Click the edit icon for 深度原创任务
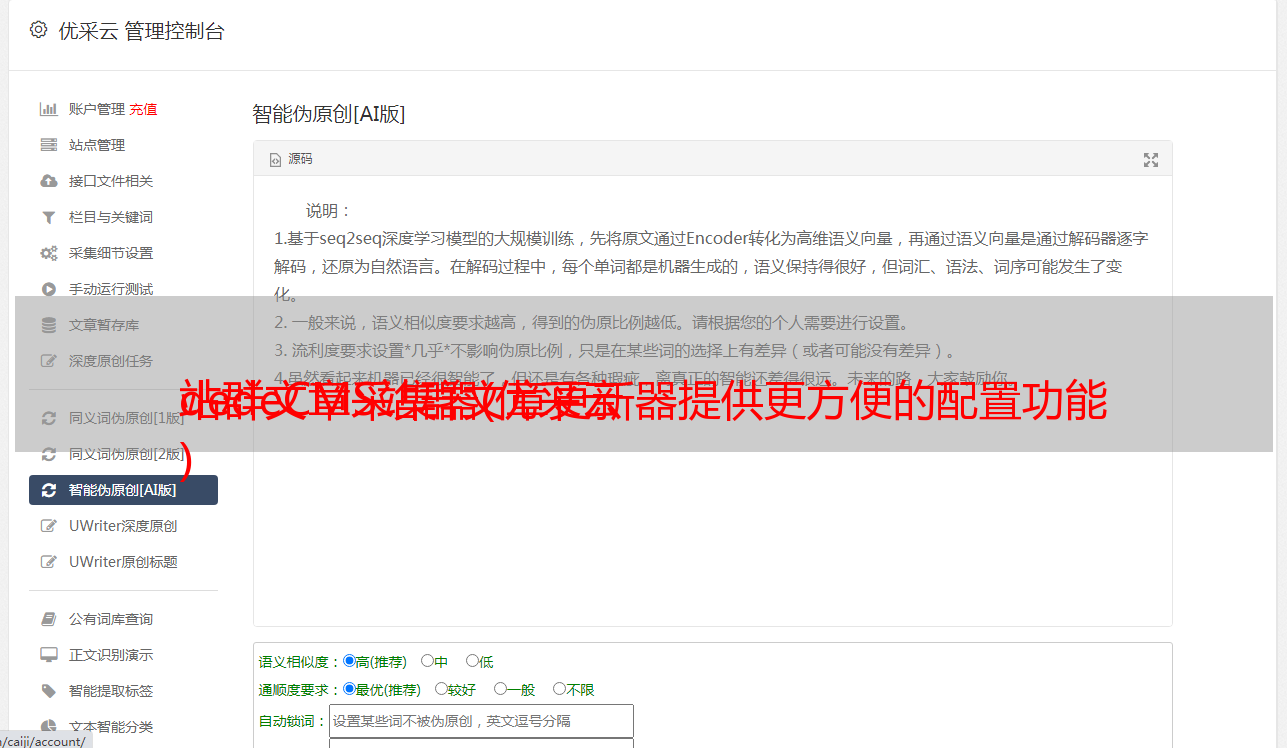Viewport: 1287px width, 748px height. [x=48, y=361]
